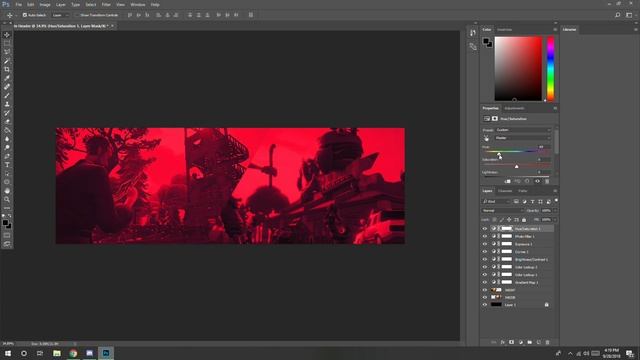The width and height of the screenshot is (640, 360).
Task: Open the Image menu
Action: [x=45, y=4]
